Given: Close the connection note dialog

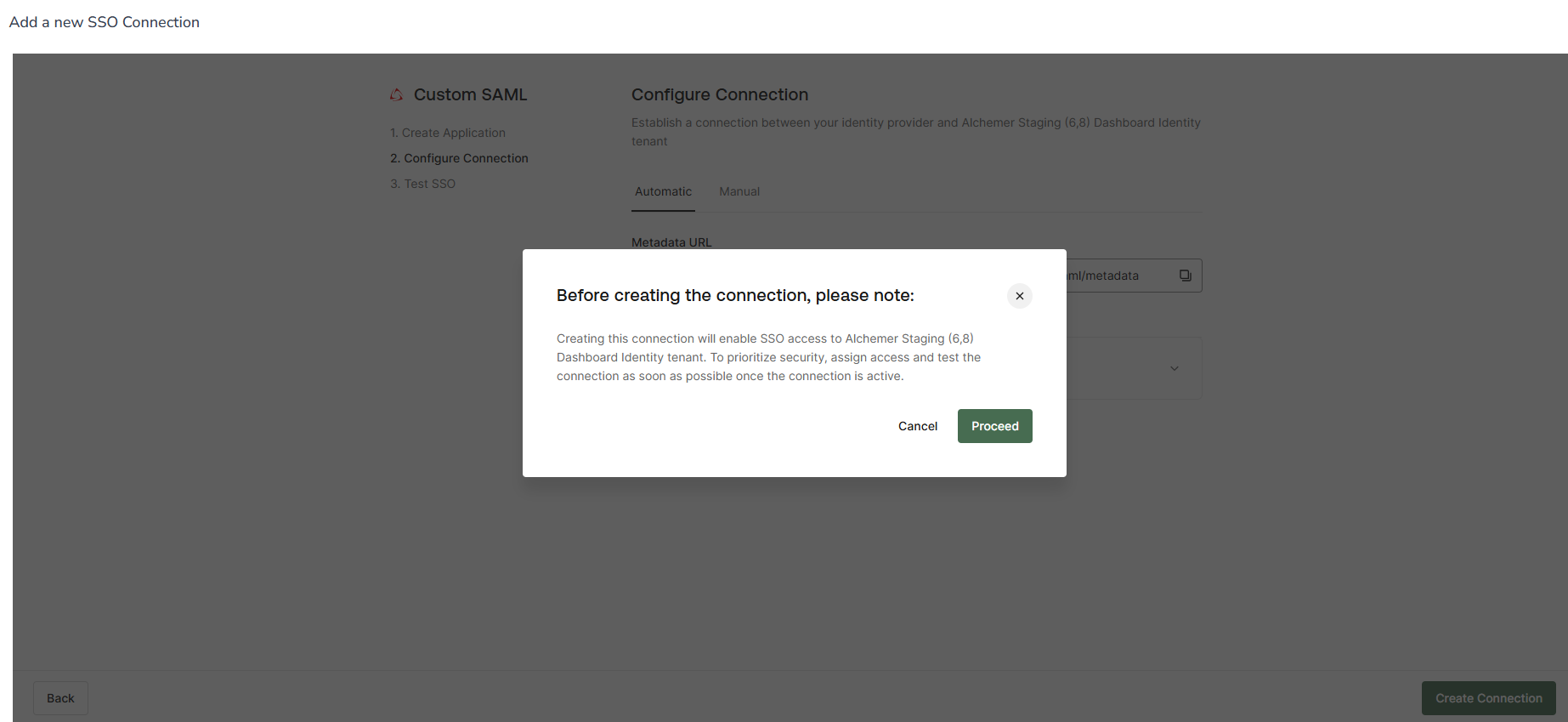Looking at the screenshot, I should coord(1019,296).
